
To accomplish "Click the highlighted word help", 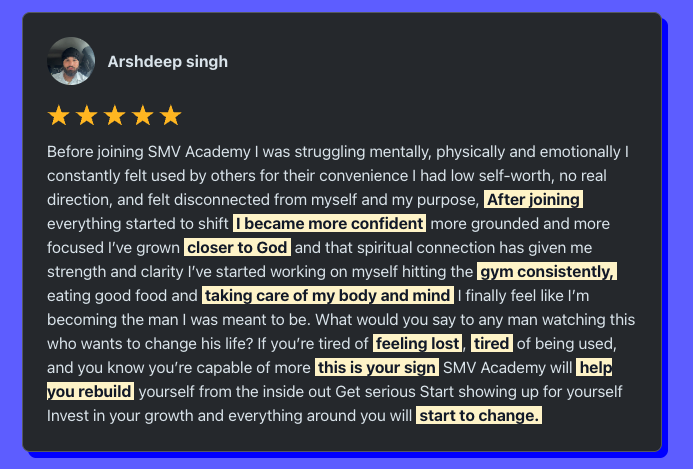I will (594, 367).
